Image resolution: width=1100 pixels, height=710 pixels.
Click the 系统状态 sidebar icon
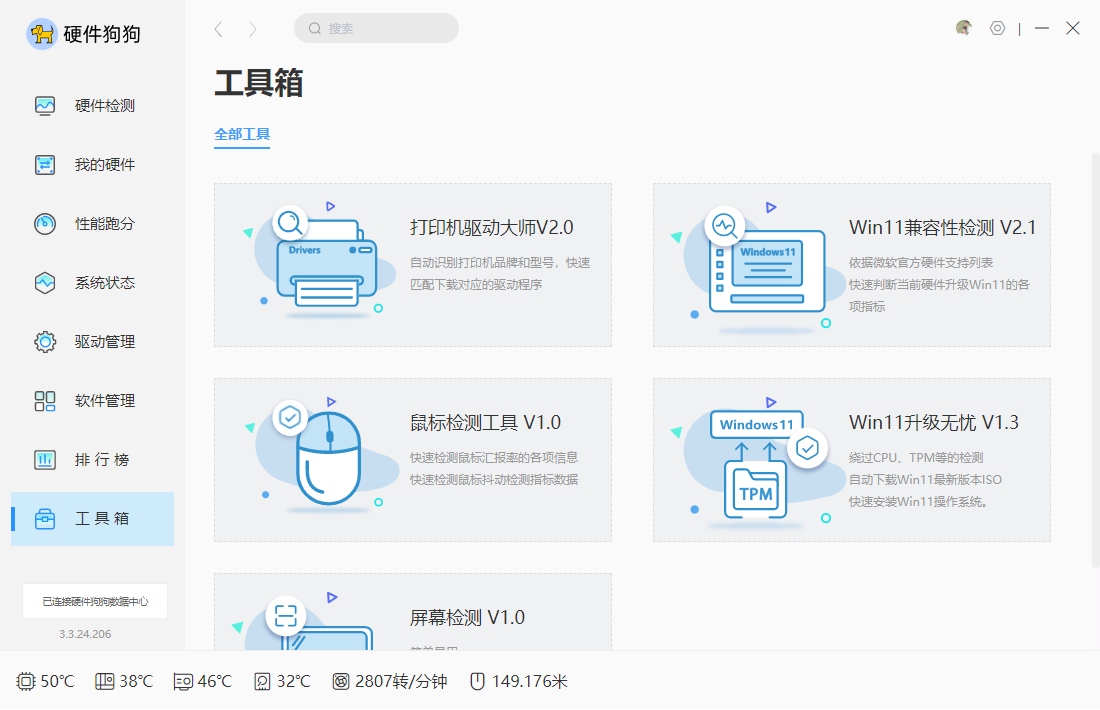pyautogui.click(x=45, y=283)
